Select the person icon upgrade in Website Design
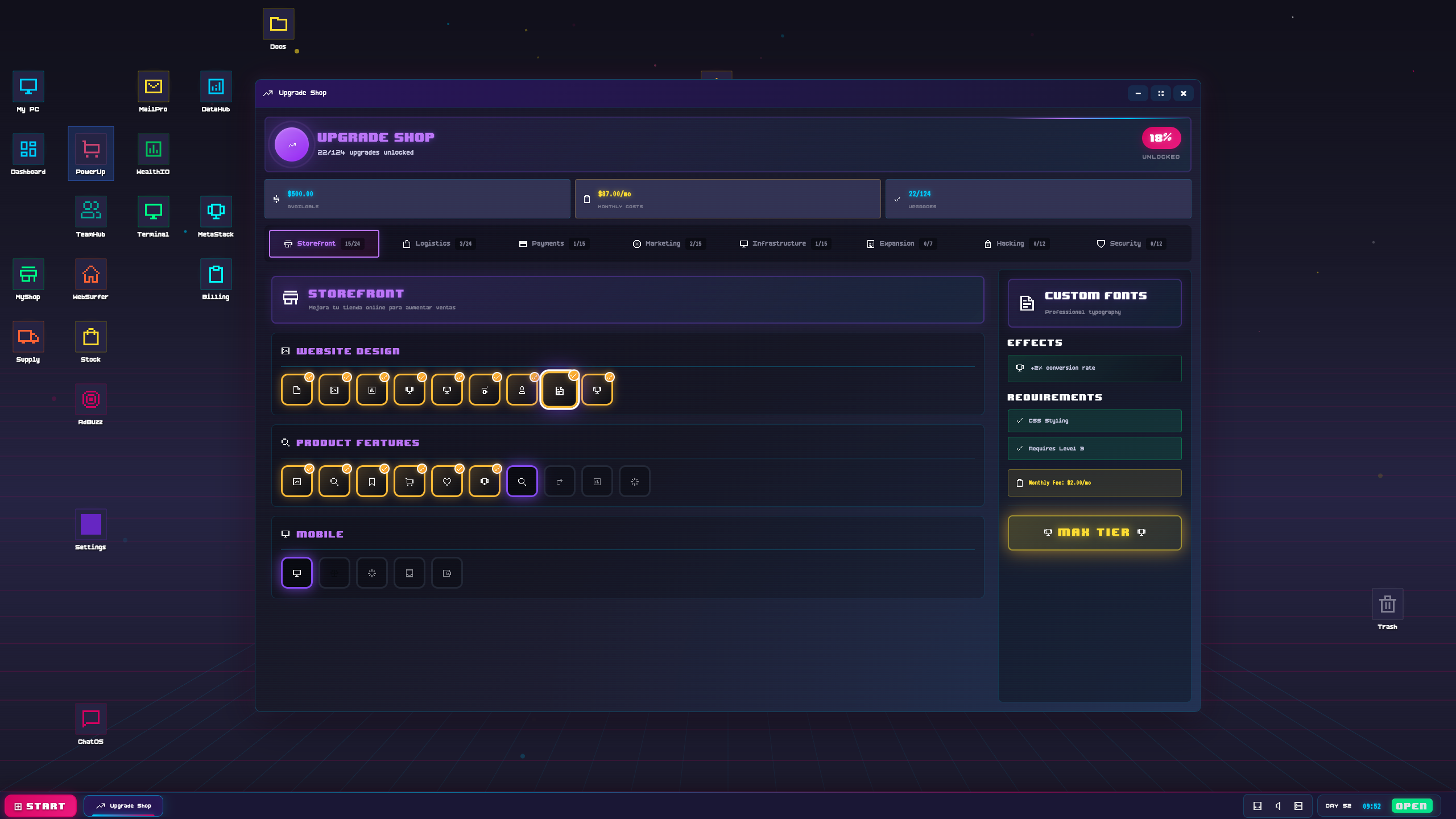 522,390
